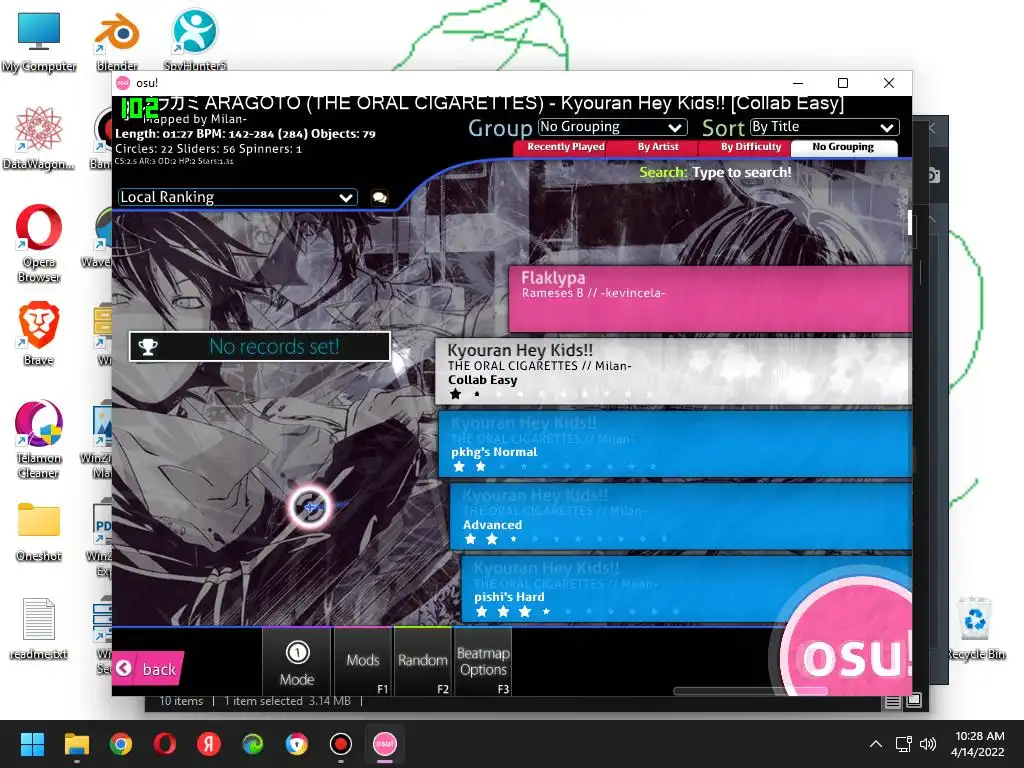Screen dimensions: 1024x768
Task: Open the Windows Start menu
Action: tap(32, 744)
